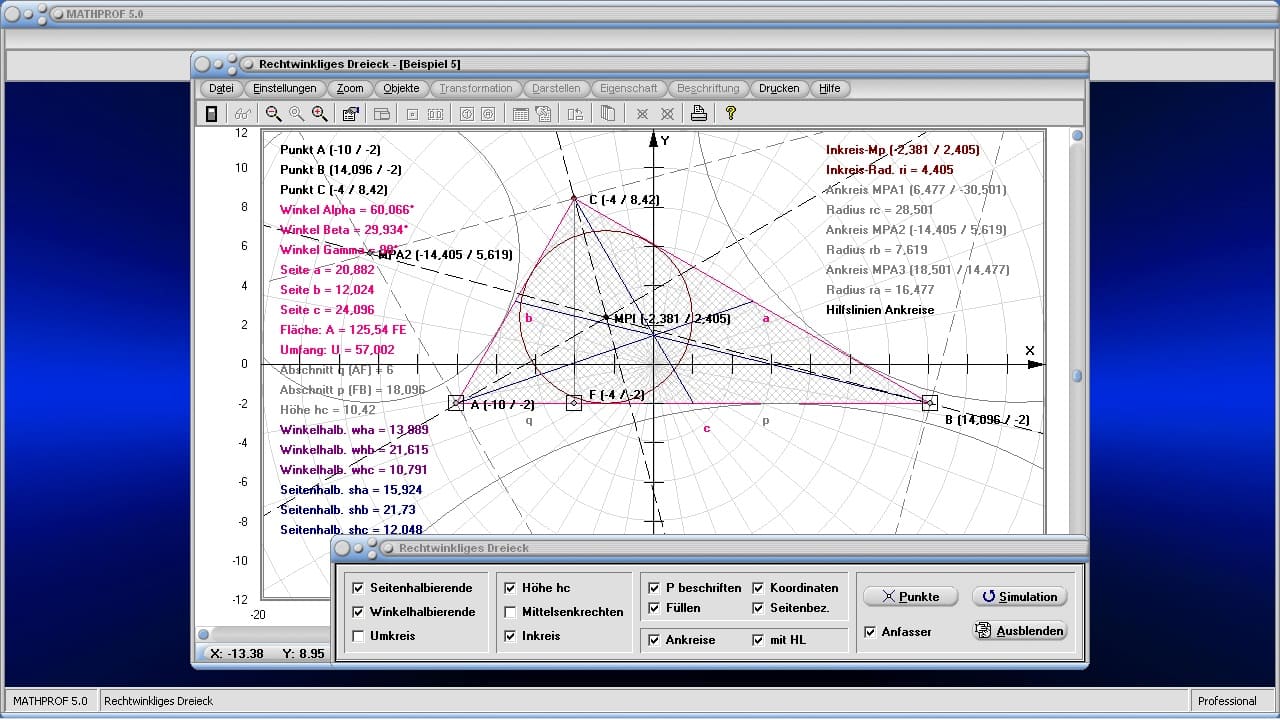
Task: Toggle the Füllen checkbox
Action: point(655,608)
